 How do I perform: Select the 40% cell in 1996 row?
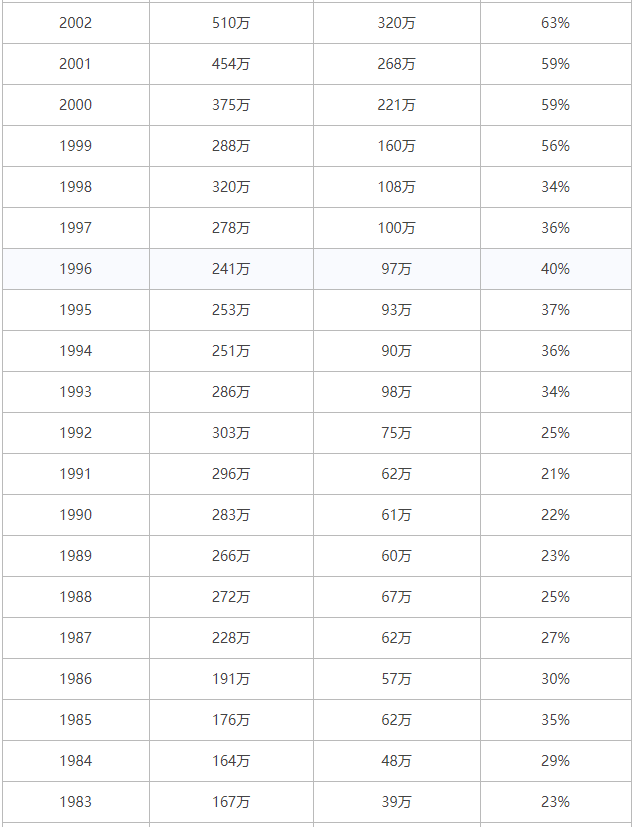pyautogui.click(x=555, y=269)
